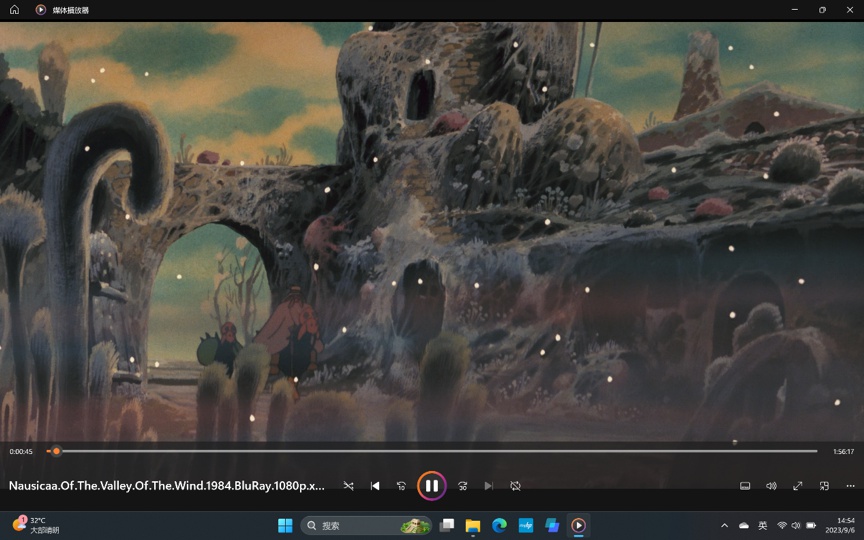Launch Microsoft Edge from taskbar
This screenshot has width=864, height=540.
coord(499,526)
